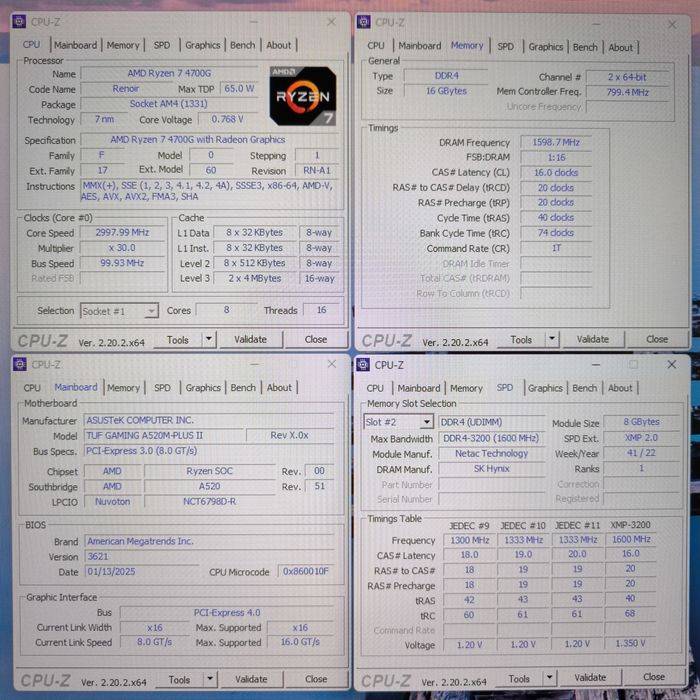Viewport: 700px width, 700px height.
Task: Go to SPD tab in Mainboard window
Action: pyautogui.click(x=162, y=388)
